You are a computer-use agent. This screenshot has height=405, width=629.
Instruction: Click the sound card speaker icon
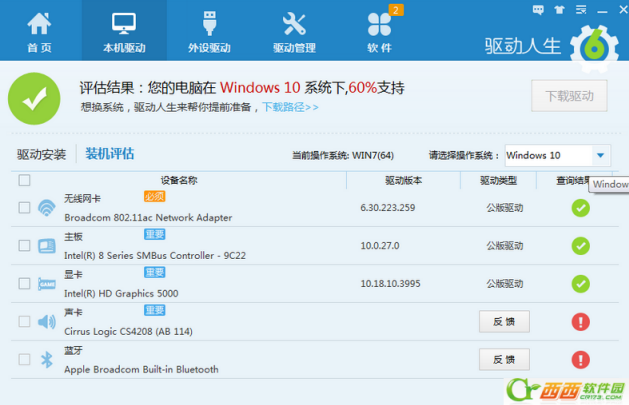tap(47, 322)
